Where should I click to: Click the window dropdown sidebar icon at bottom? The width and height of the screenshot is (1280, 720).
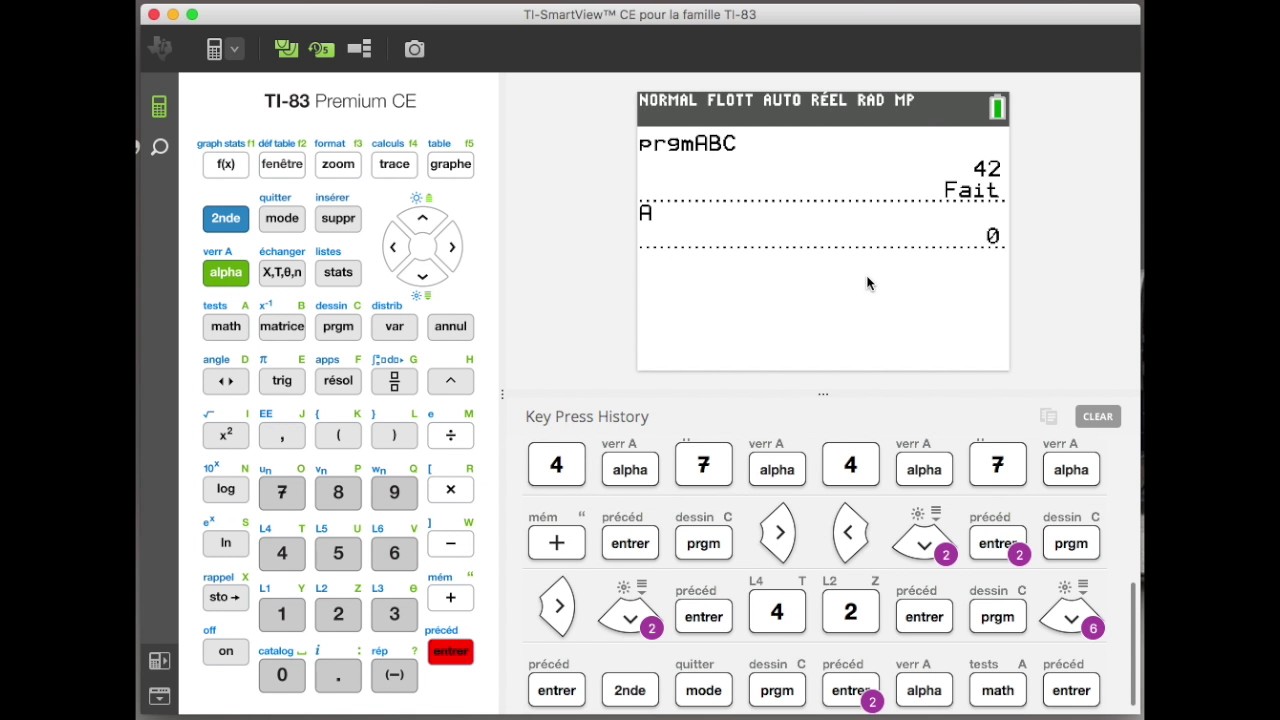159,696
